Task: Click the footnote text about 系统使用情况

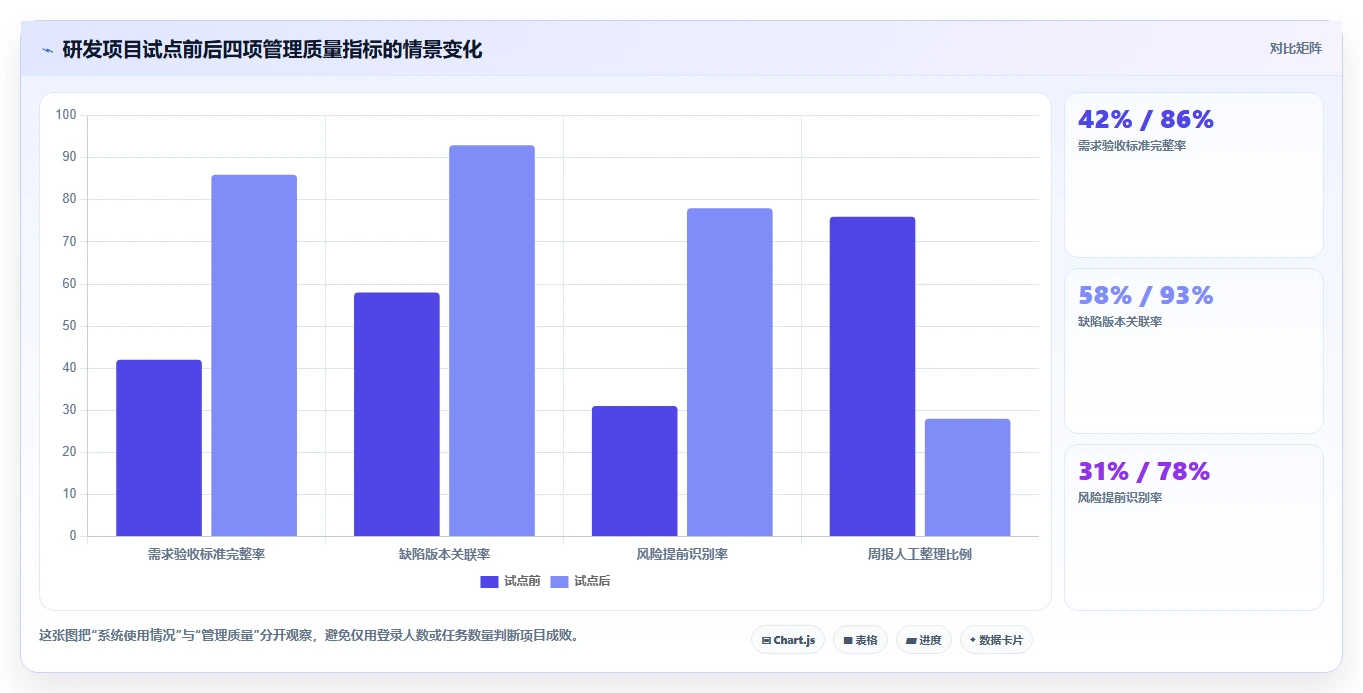Action: (309, 635)
